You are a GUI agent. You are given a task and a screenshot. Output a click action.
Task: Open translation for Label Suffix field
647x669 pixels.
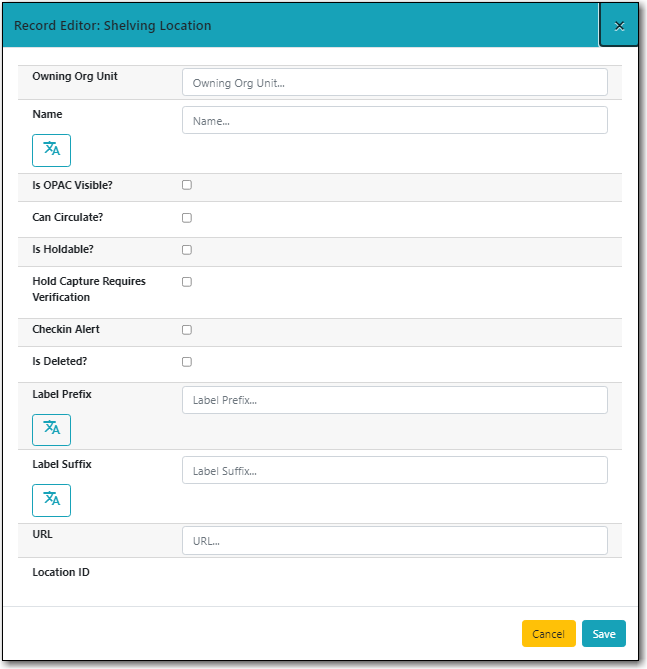click(51, 500)
